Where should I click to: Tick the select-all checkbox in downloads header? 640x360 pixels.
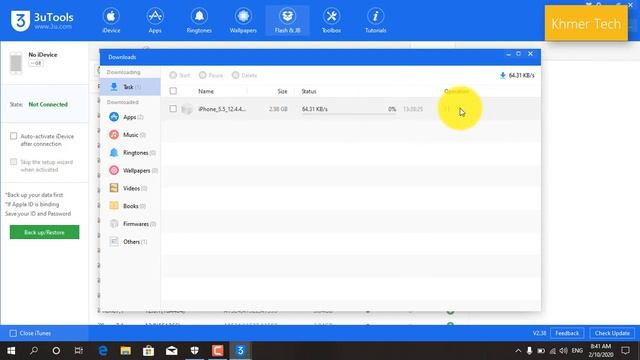pyautogui.click(x=173, y=91)
